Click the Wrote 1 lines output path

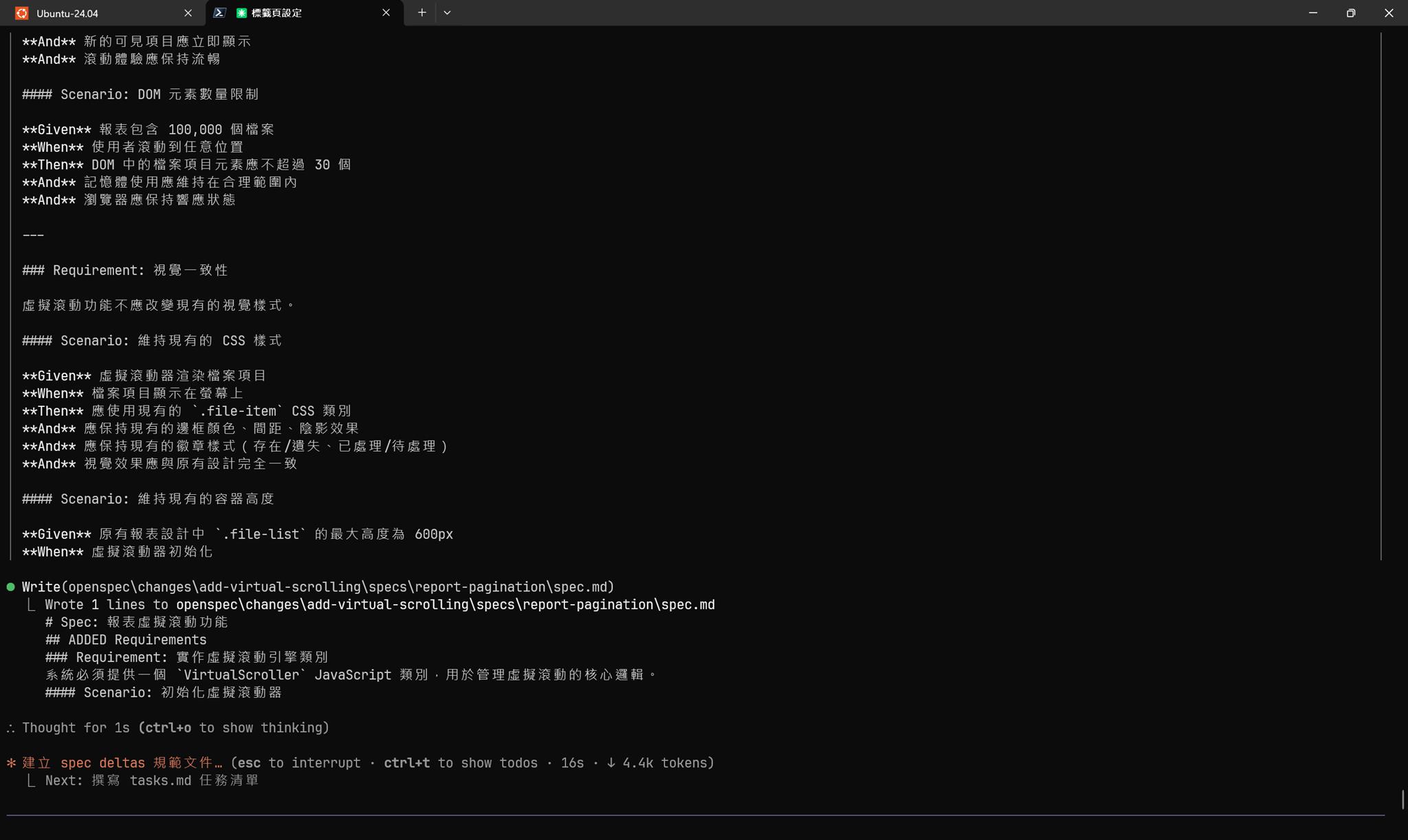tap(445, 605)
